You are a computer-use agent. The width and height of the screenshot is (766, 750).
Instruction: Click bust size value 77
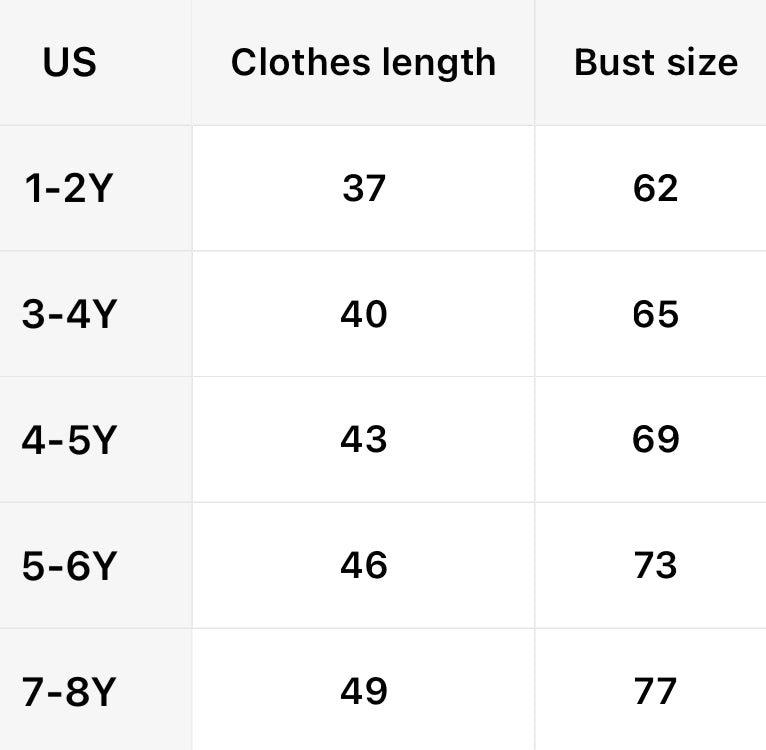click(656, 692)
